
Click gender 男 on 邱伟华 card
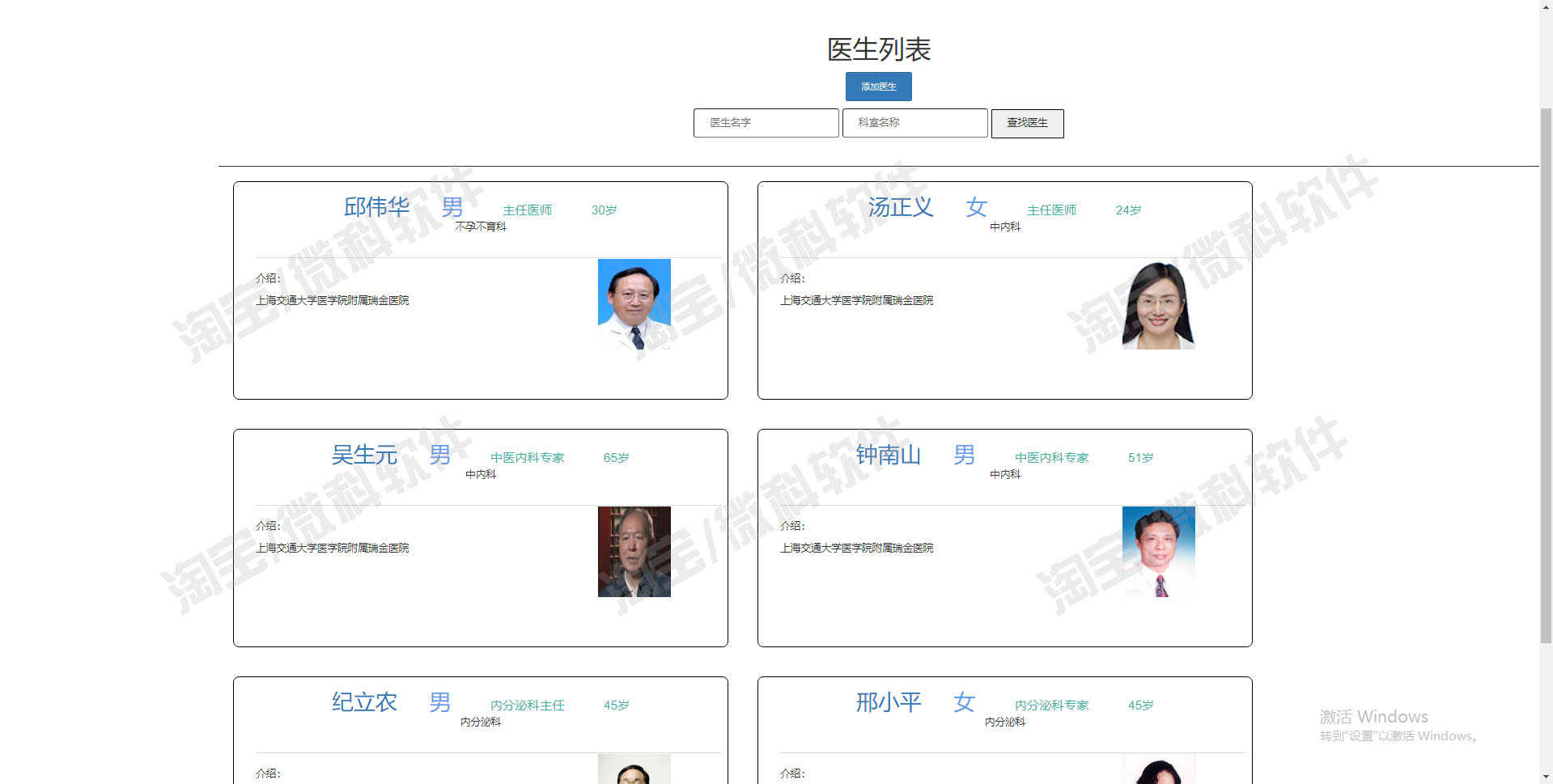pyautogui.click(x=452, y=207)
